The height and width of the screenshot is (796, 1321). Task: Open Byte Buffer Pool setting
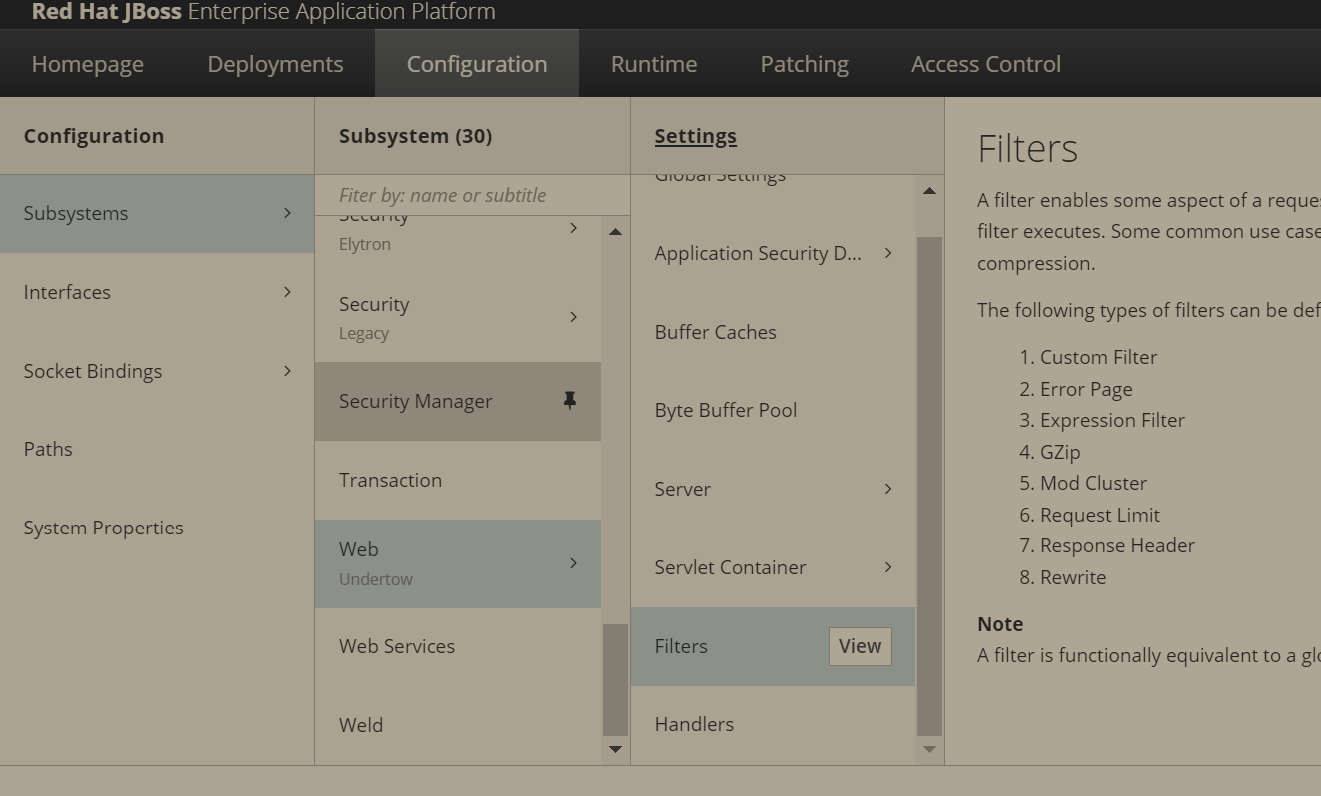point(773,410)
